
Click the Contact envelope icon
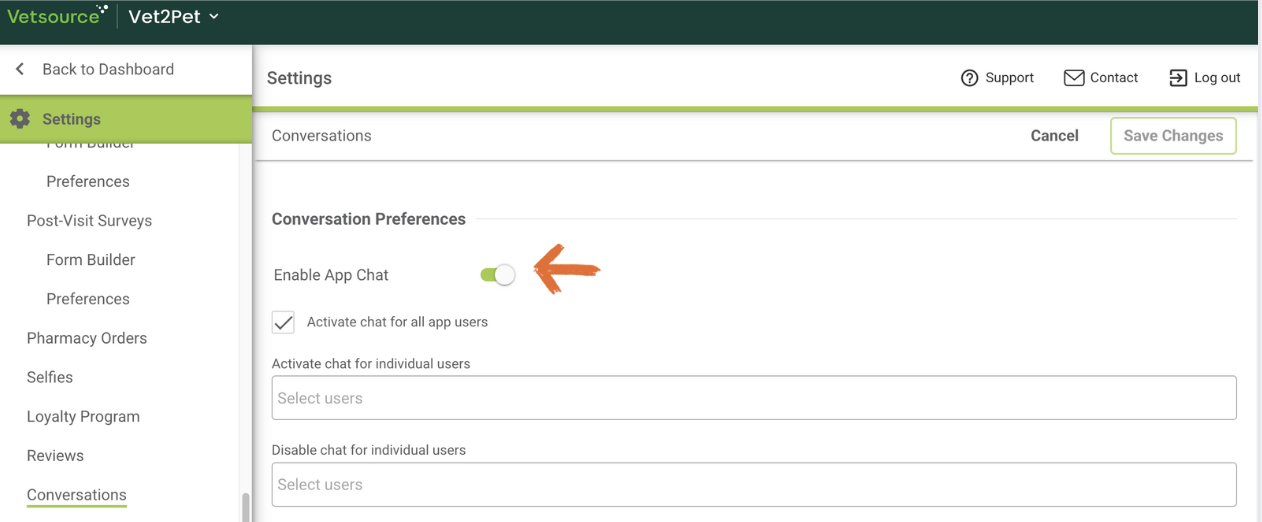point(1074,78)
